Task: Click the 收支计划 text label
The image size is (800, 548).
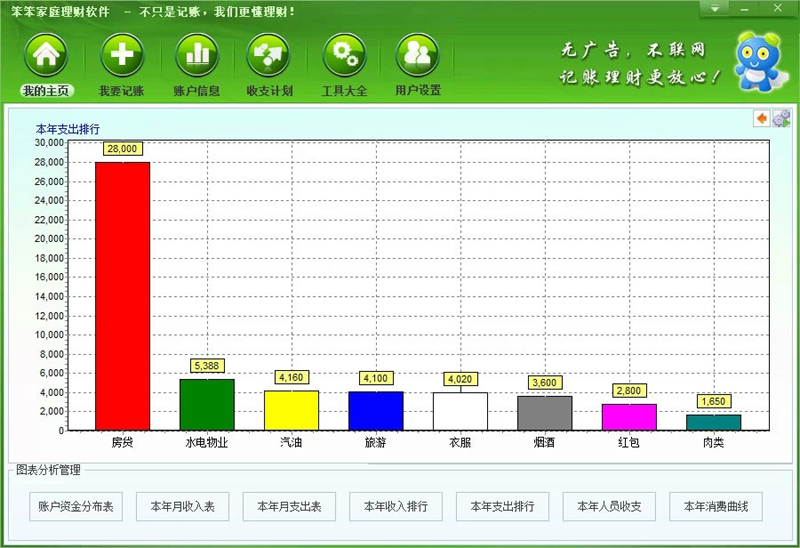Action: pyautogui.click(x=269, y=91)
